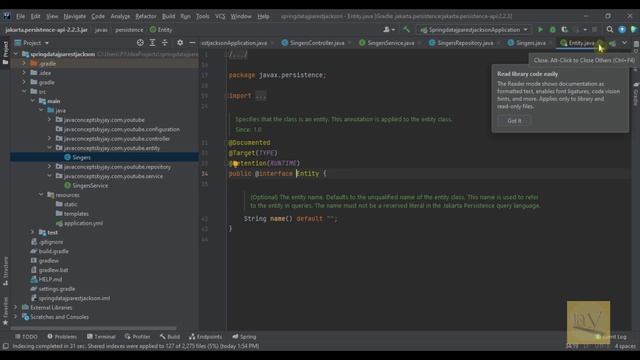Viewport: 640px width, 360px height.
Task: Click the persistence breadcrumb in navigation bar
Action: 129,30
